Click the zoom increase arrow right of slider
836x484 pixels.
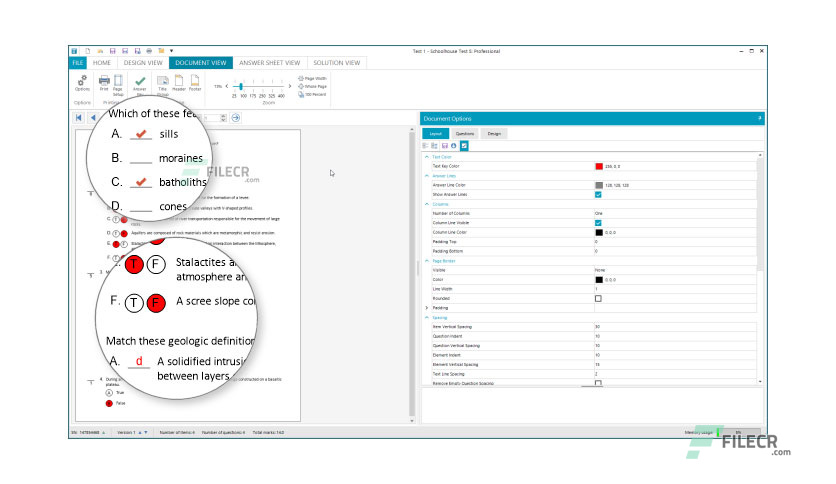coord(290,86)
